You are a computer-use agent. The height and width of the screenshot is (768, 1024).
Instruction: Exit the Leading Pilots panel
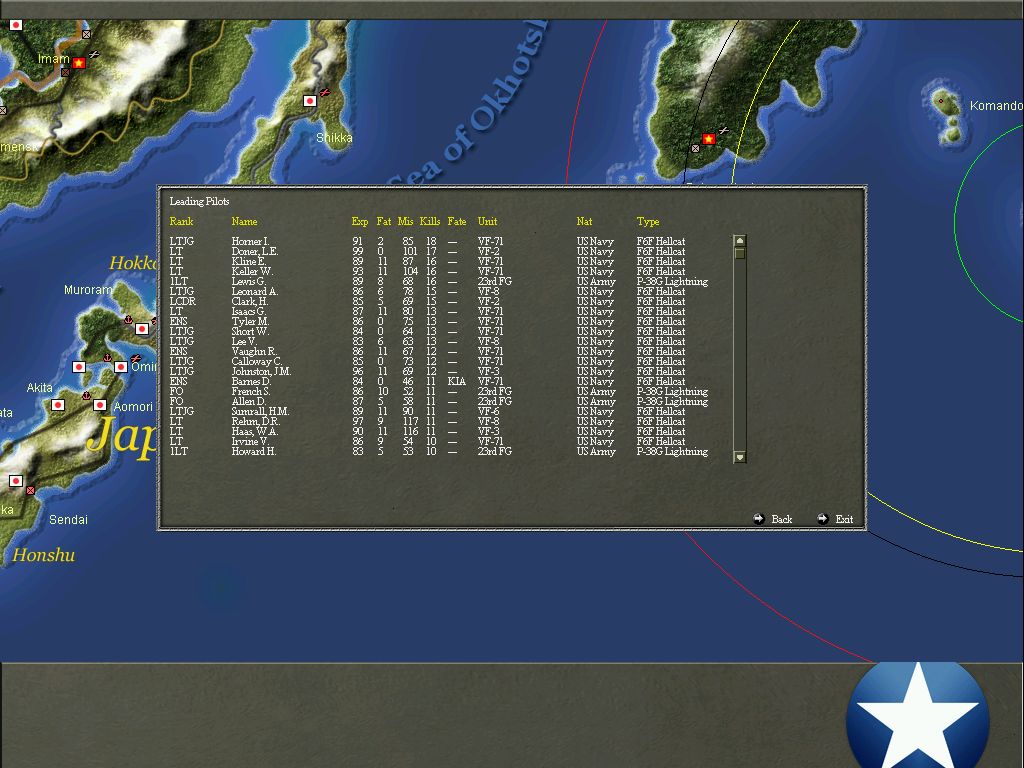click(835, 519)
